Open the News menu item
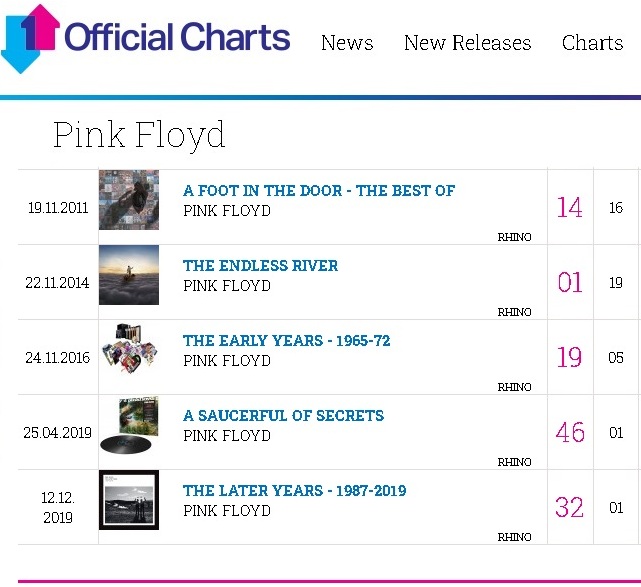The width and height of the screenshot is (641, 587). (347, 43)
